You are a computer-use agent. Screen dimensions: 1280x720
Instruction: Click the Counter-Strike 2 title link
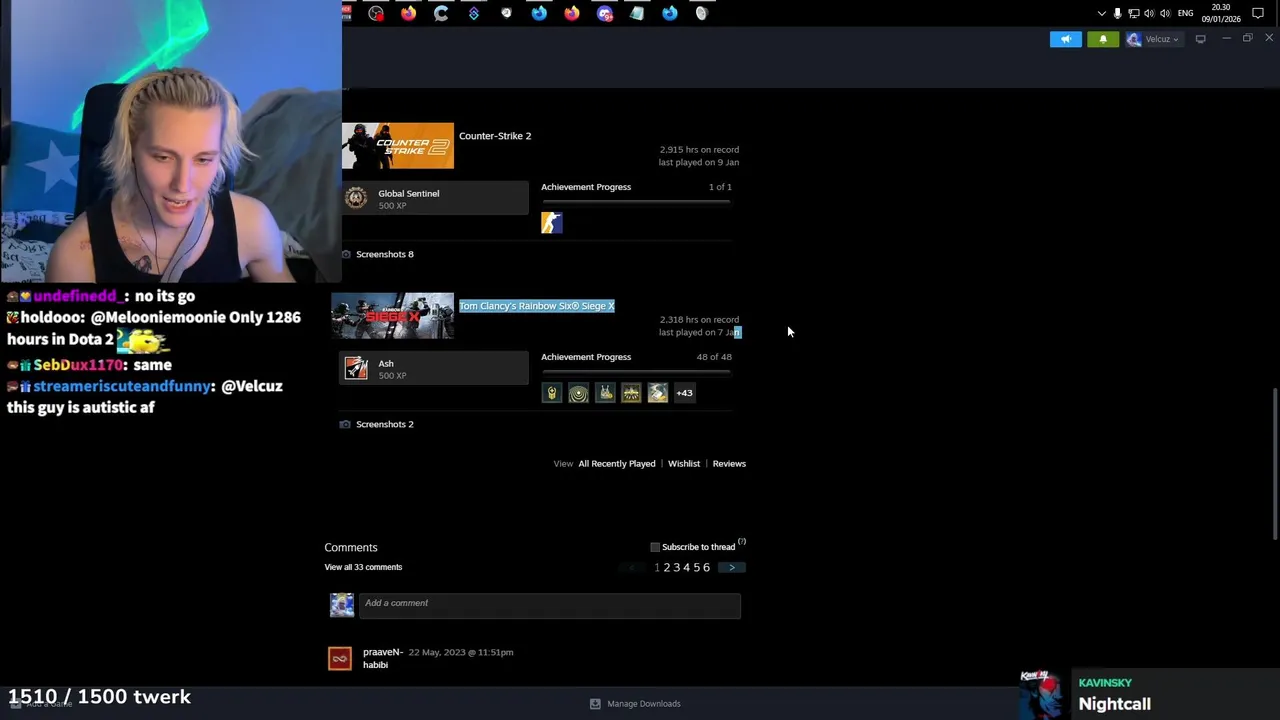pyautogui.click(x=495, y=136)
